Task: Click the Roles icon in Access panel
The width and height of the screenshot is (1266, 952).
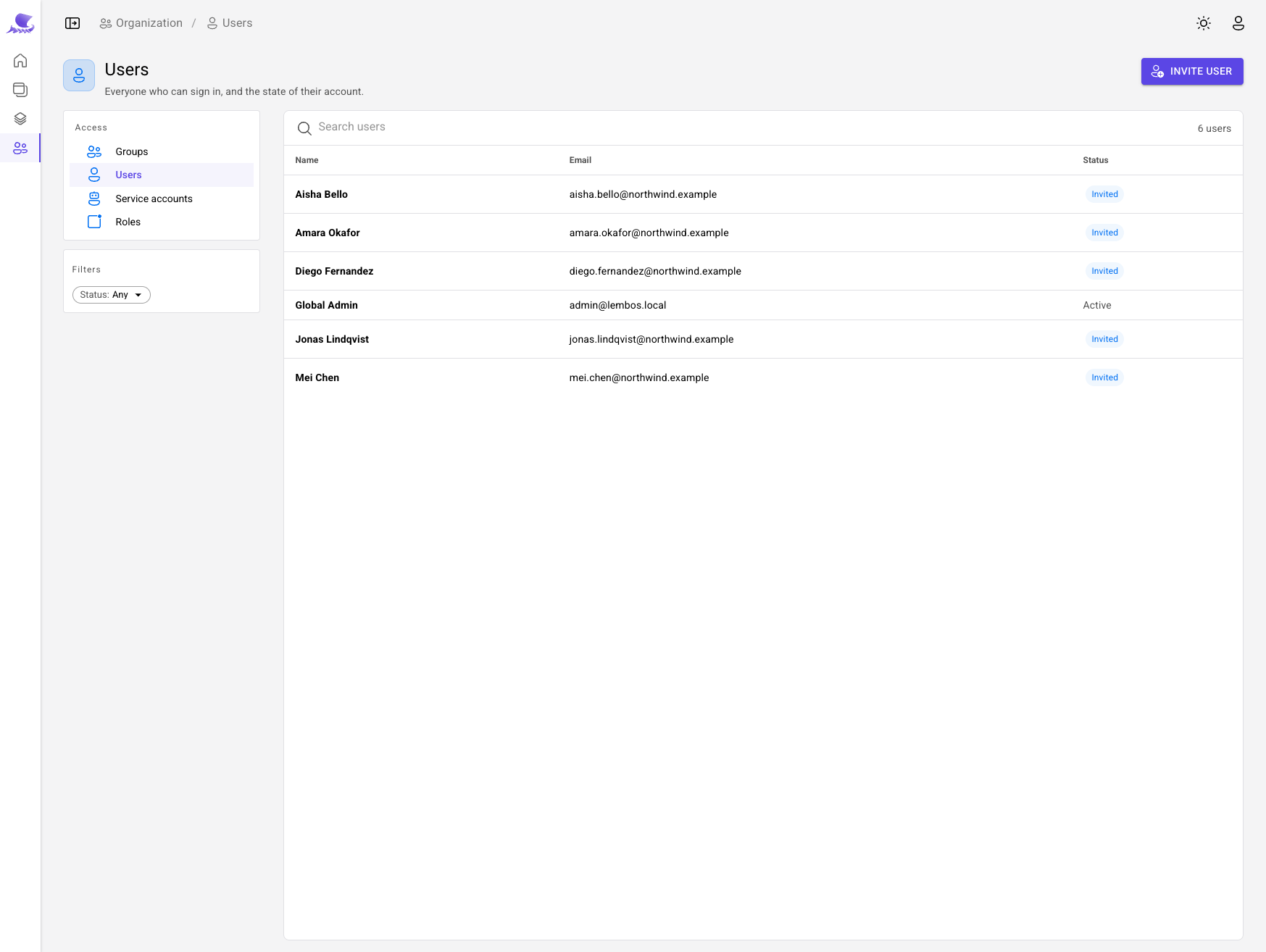Action: click(94, 222)
